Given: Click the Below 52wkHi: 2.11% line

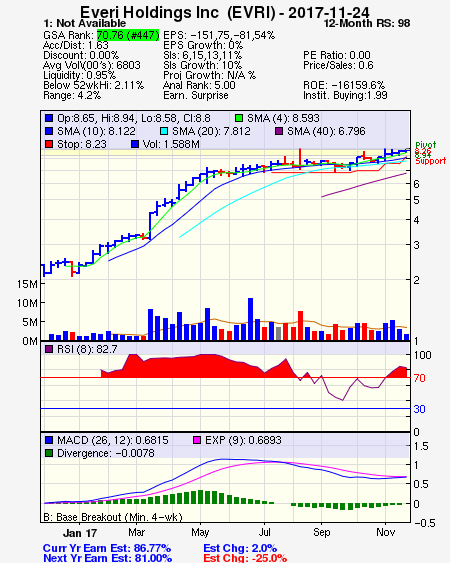Looking at the screenshot, I should tap(93, 85).
